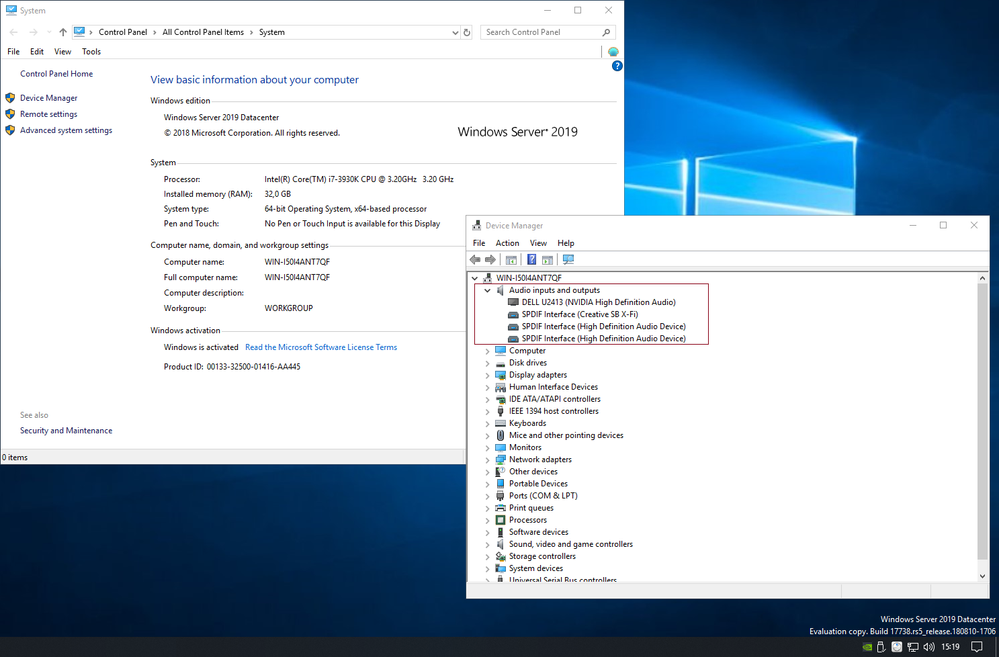Open the blue Help icon in Device Manager toolbar
999x657 pixels.
531,259
